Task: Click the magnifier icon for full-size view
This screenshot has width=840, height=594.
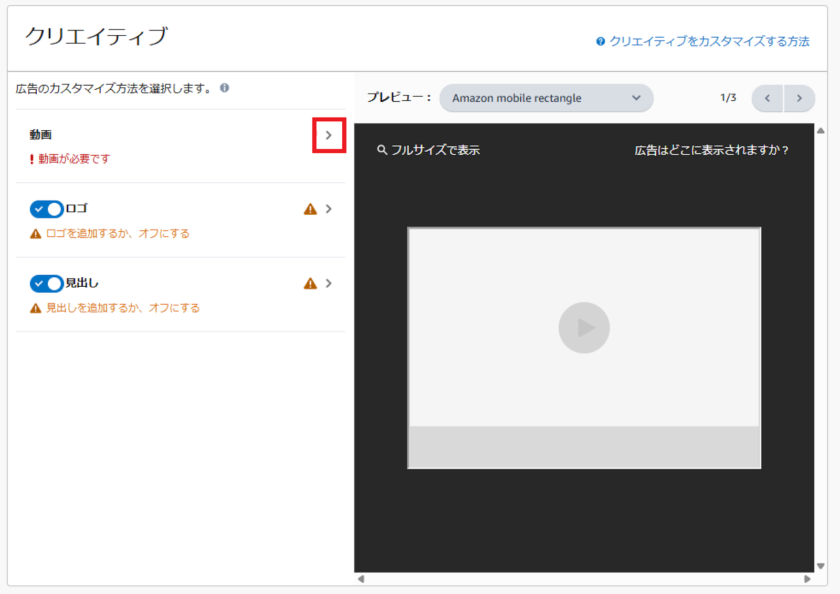Action: (x=382, y=150)
